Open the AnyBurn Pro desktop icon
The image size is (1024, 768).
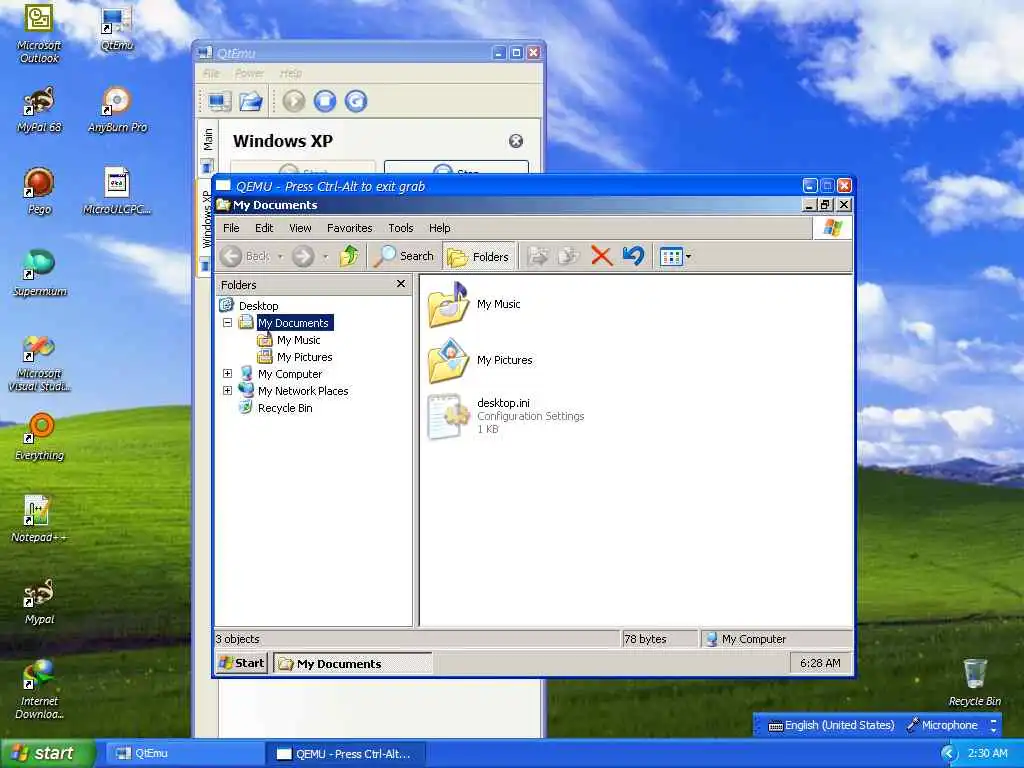pyautogui.click(x=118, y=110)
